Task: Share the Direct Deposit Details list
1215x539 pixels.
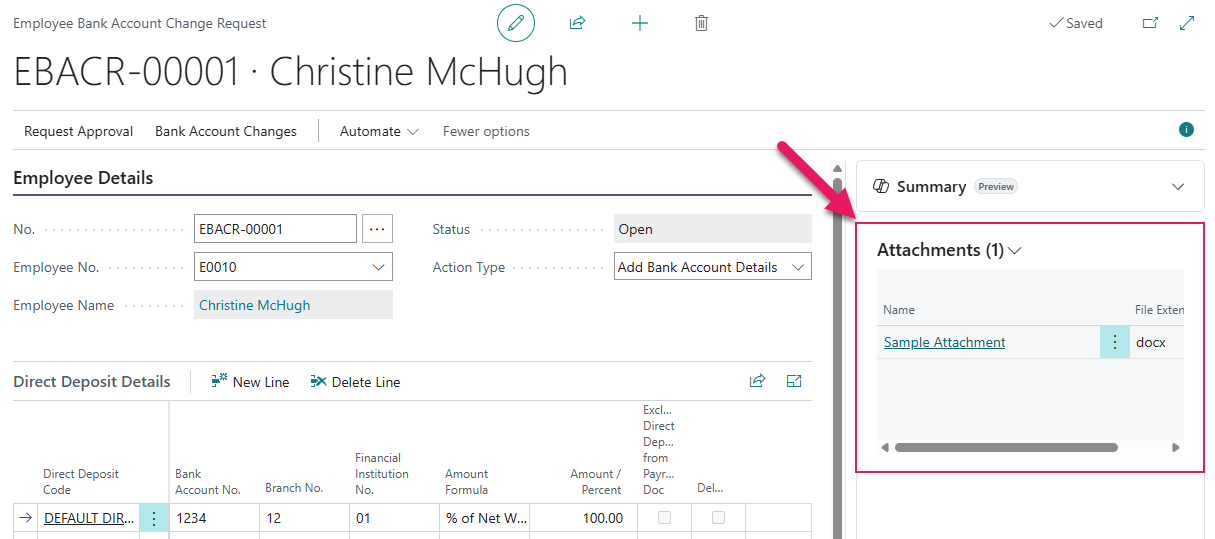Action: (757, 381)
